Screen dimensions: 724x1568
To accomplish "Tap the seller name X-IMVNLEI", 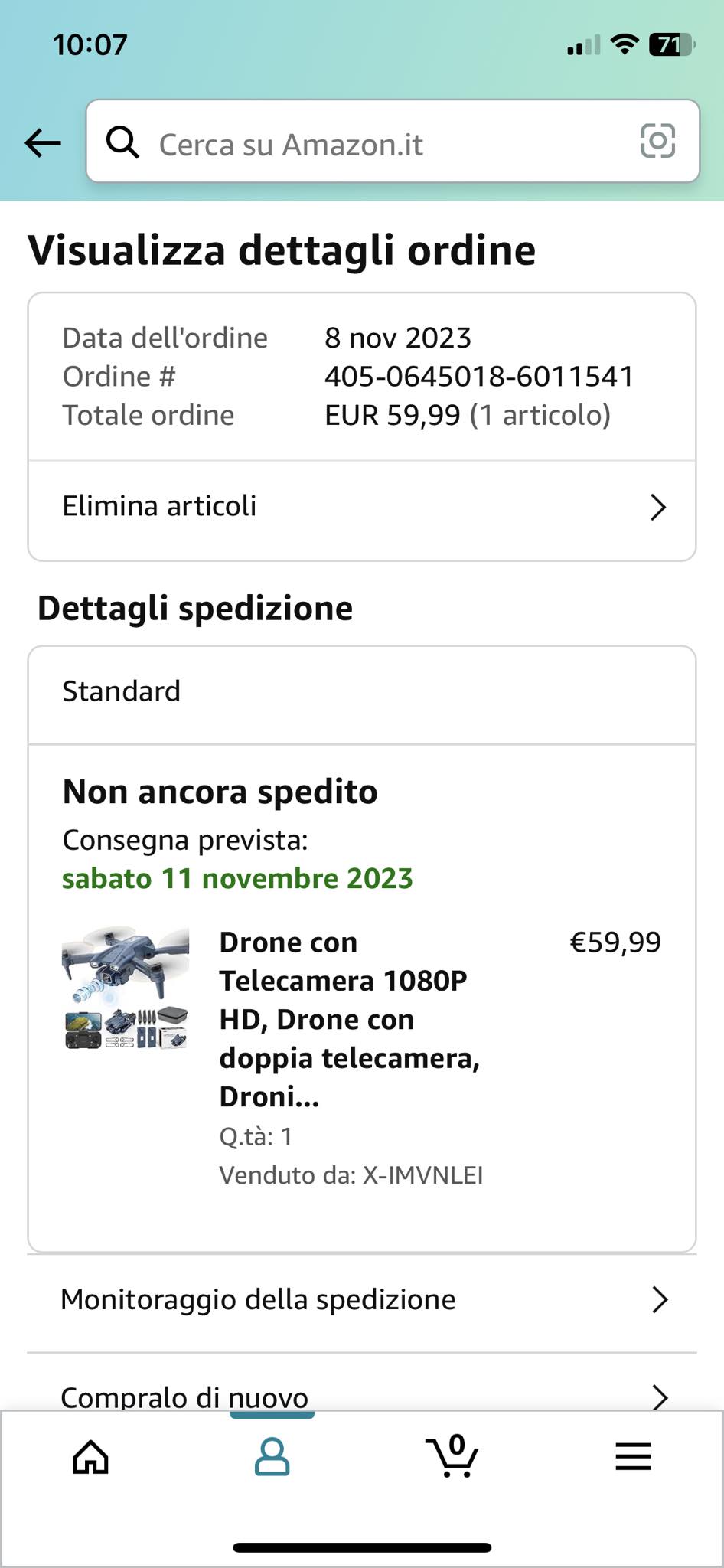I will tap(422, 1175).
